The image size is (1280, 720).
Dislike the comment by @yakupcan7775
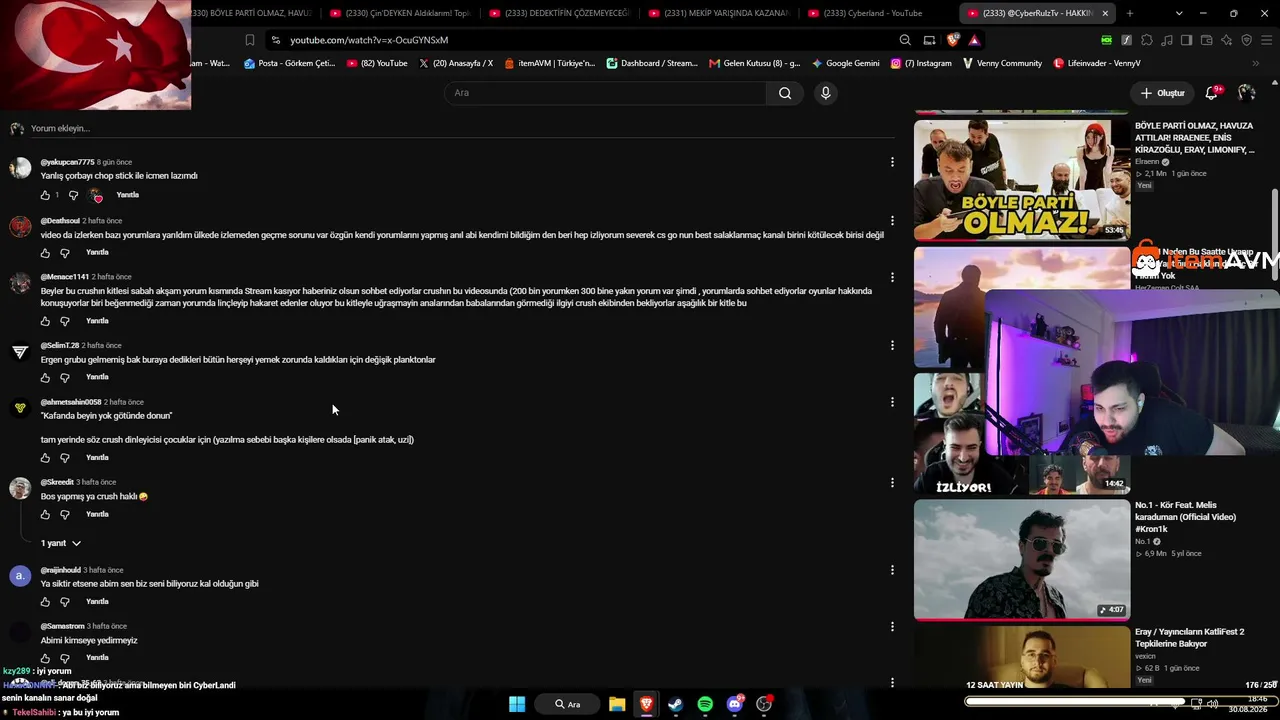(73, 196)
